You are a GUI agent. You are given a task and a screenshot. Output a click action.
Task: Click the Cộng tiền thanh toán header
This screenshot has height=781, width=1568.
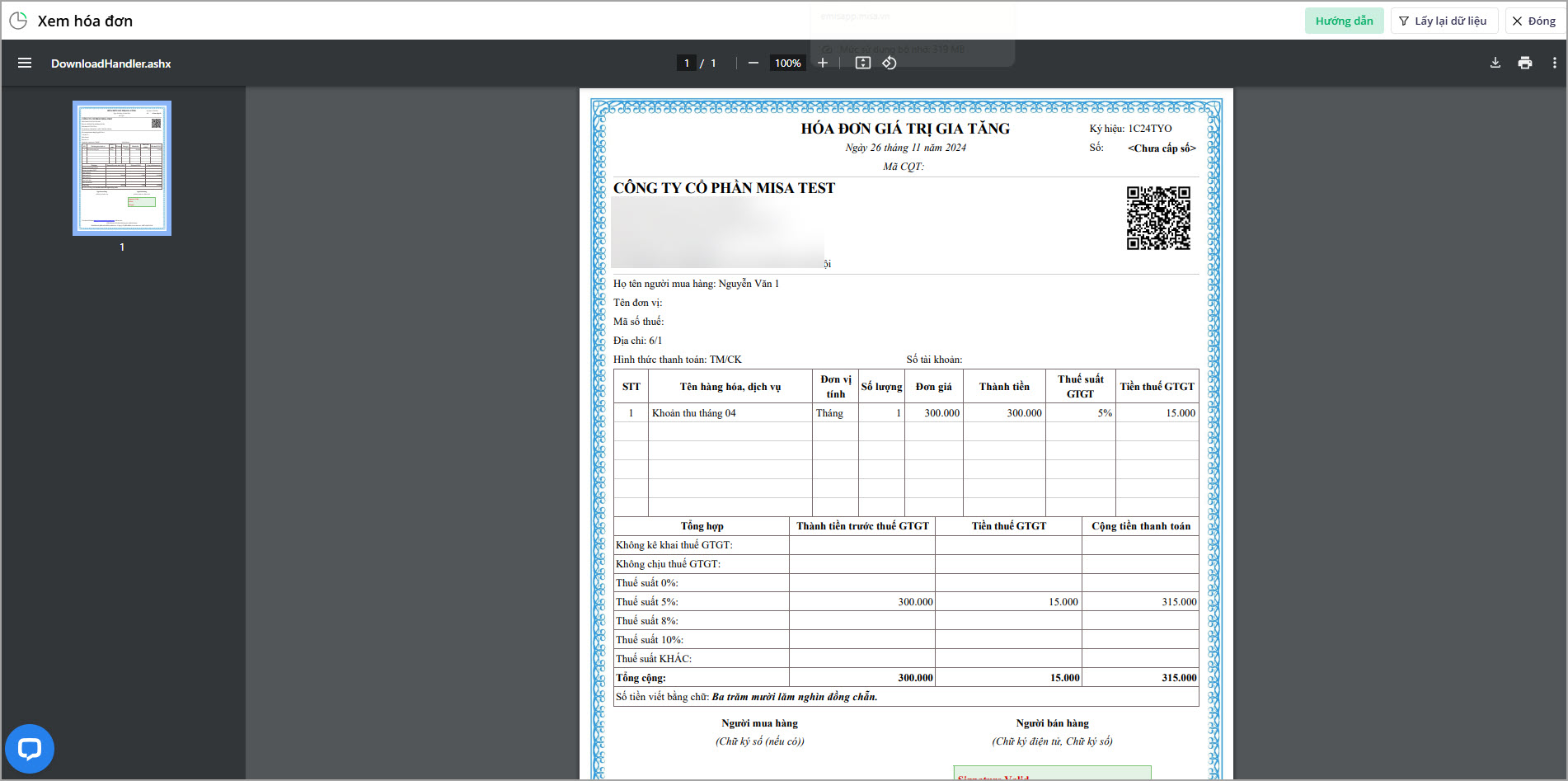[1141, 526]
